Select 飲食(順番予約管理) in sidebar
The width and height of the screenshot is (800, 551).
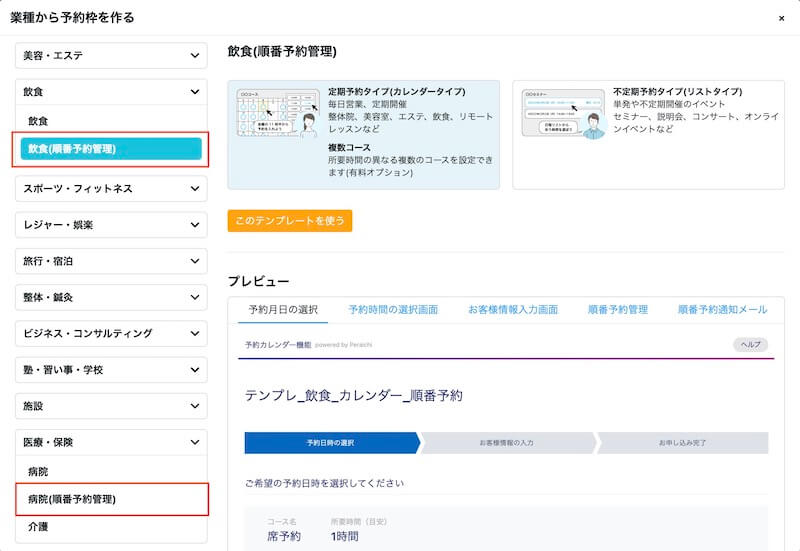pyautogui.click(x=111, y=149)
